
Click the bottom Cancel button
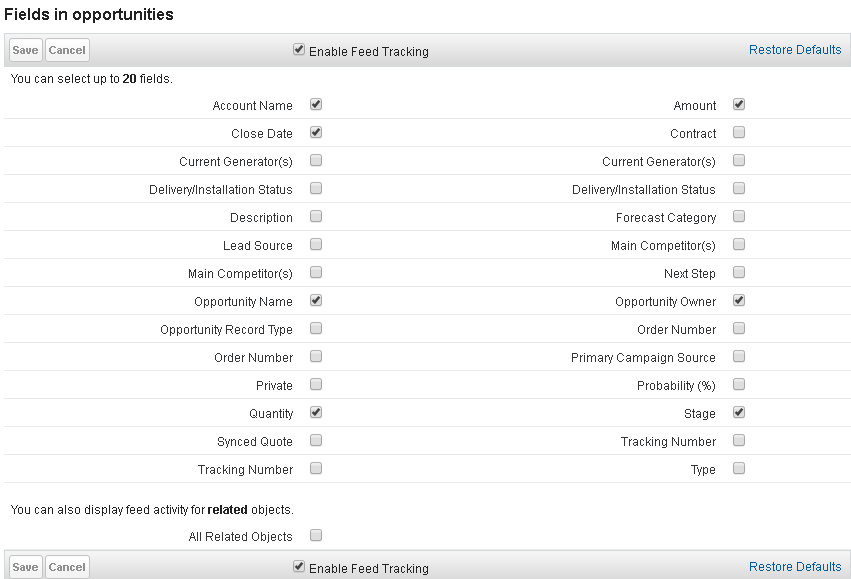[66, 566]
